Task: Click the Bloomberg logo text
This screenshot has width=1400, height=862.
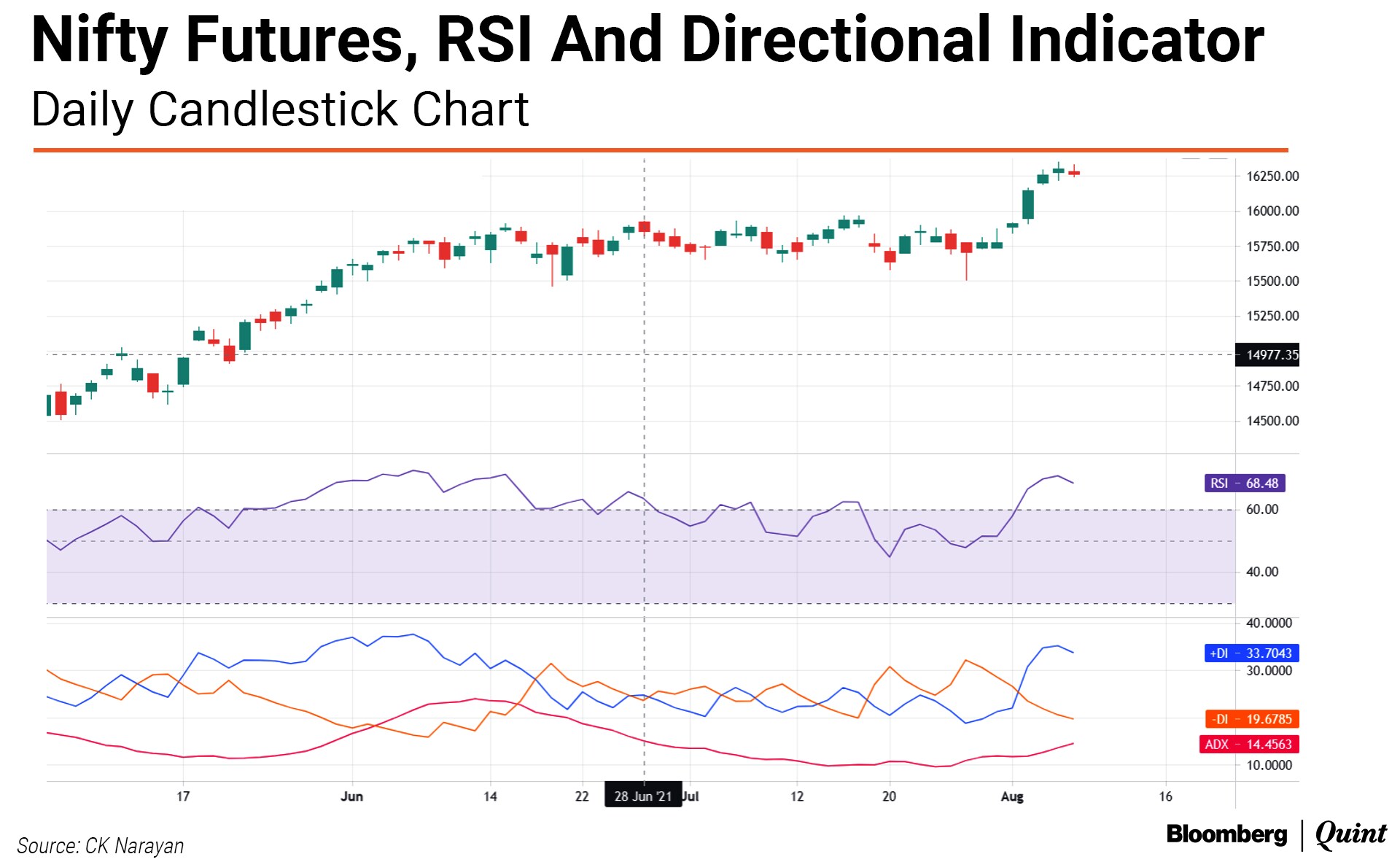Action: (x=1226, y=834)
